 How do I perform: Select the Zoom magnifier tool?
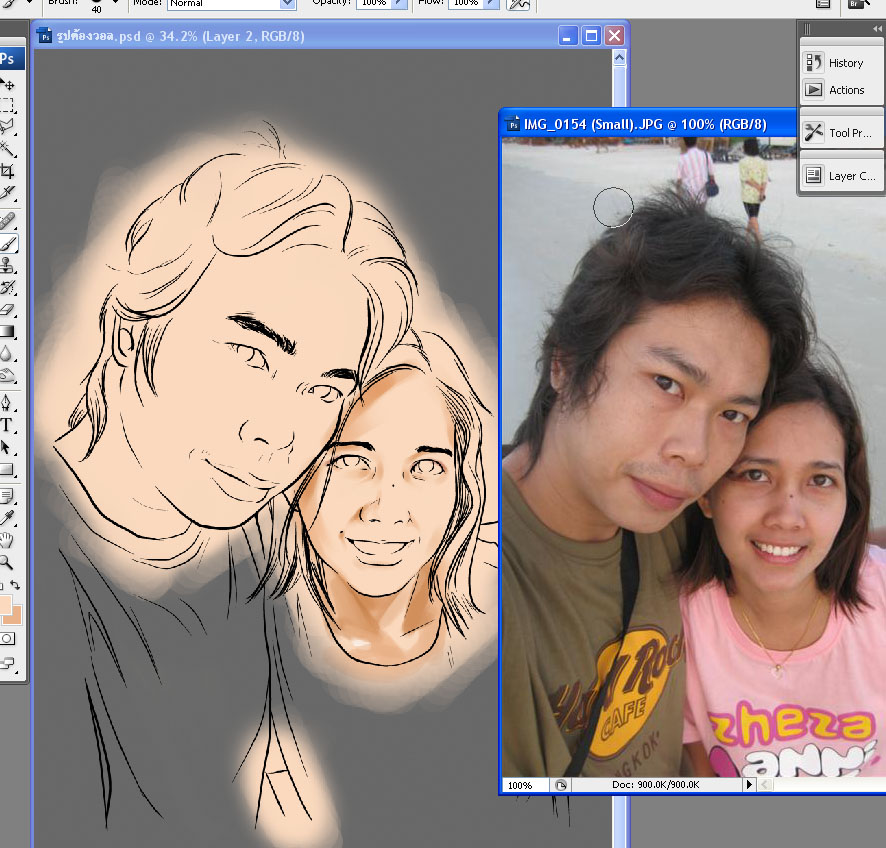(7, 561)
